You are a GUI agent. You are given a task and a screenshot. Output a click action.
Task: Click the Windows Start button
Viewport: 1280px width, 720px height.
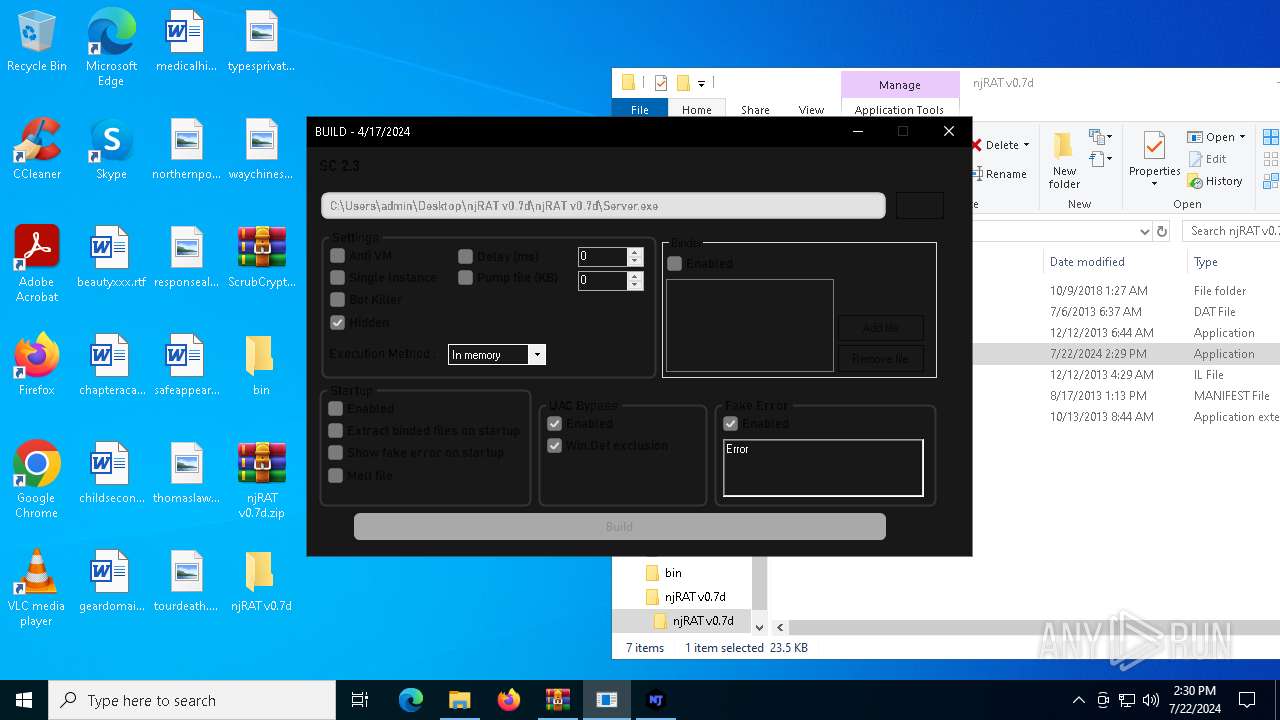click(24, 700)
